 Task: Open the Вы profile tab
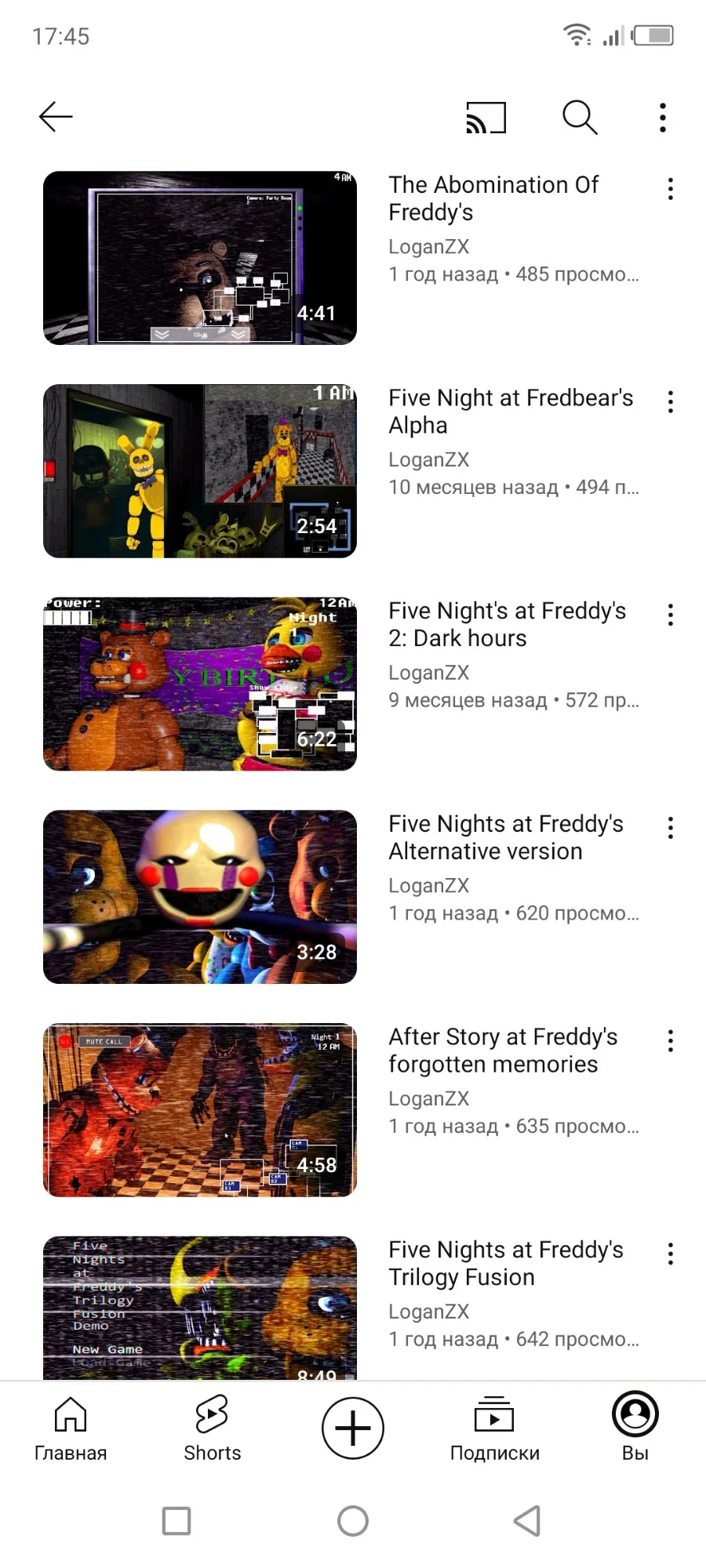[x=635, y=1429]
